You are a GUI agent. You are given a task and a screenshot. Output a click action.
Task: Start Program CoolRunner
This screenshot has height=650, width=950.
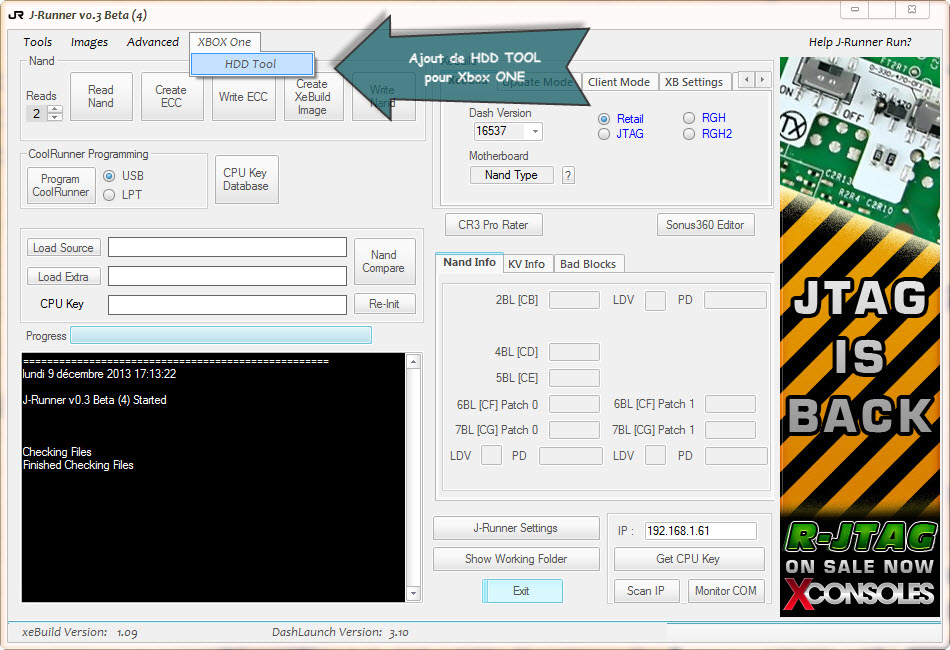click(61, 185)
